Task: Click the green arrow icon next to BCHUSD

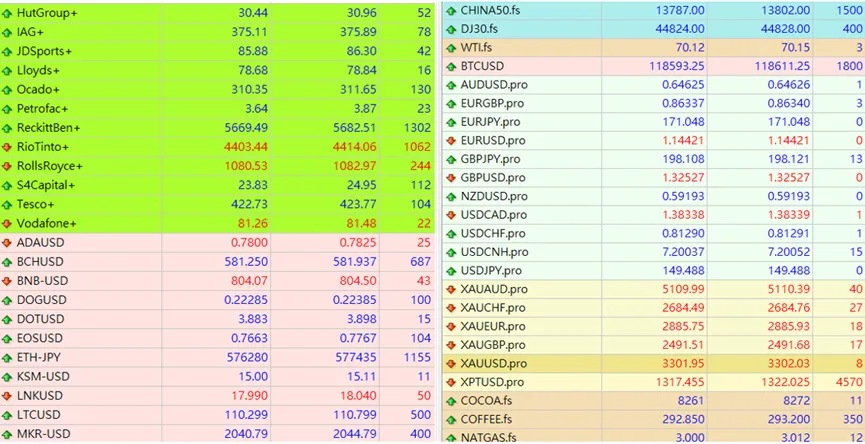Action: click(7, 262)
